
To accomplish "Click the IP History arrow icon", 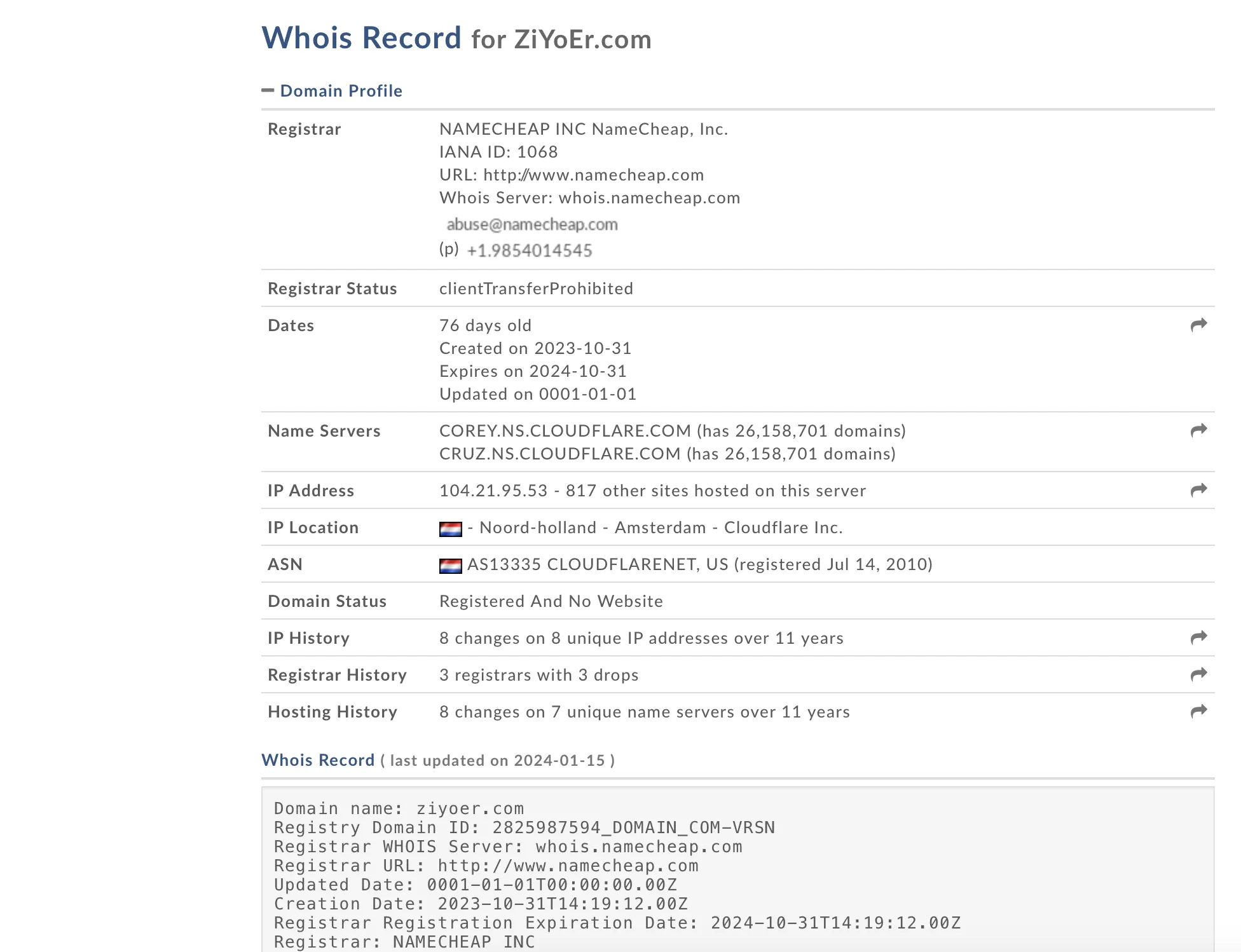I will point(1198,638).
